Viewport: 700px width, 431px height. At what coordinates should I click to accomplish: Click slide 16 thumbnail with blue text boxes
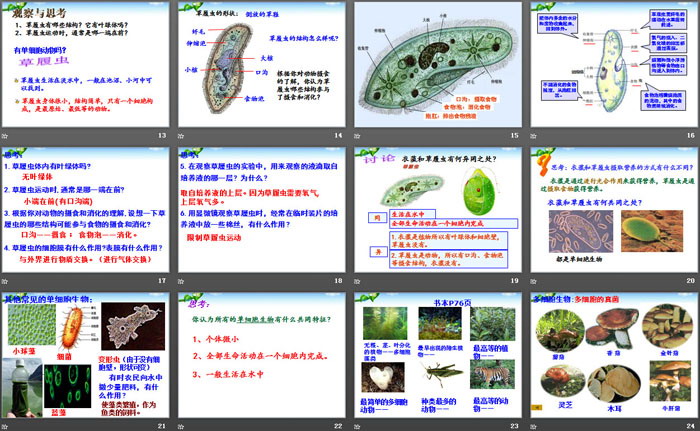click(612, 63)
